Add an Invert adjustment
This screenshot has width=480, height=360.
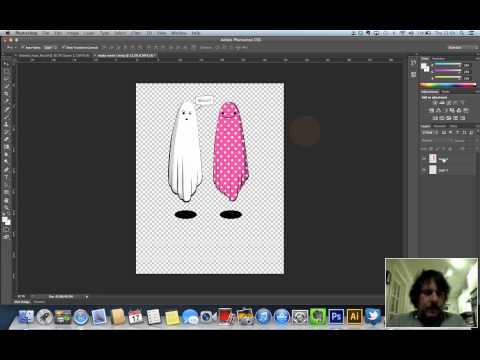click(435, 118)
